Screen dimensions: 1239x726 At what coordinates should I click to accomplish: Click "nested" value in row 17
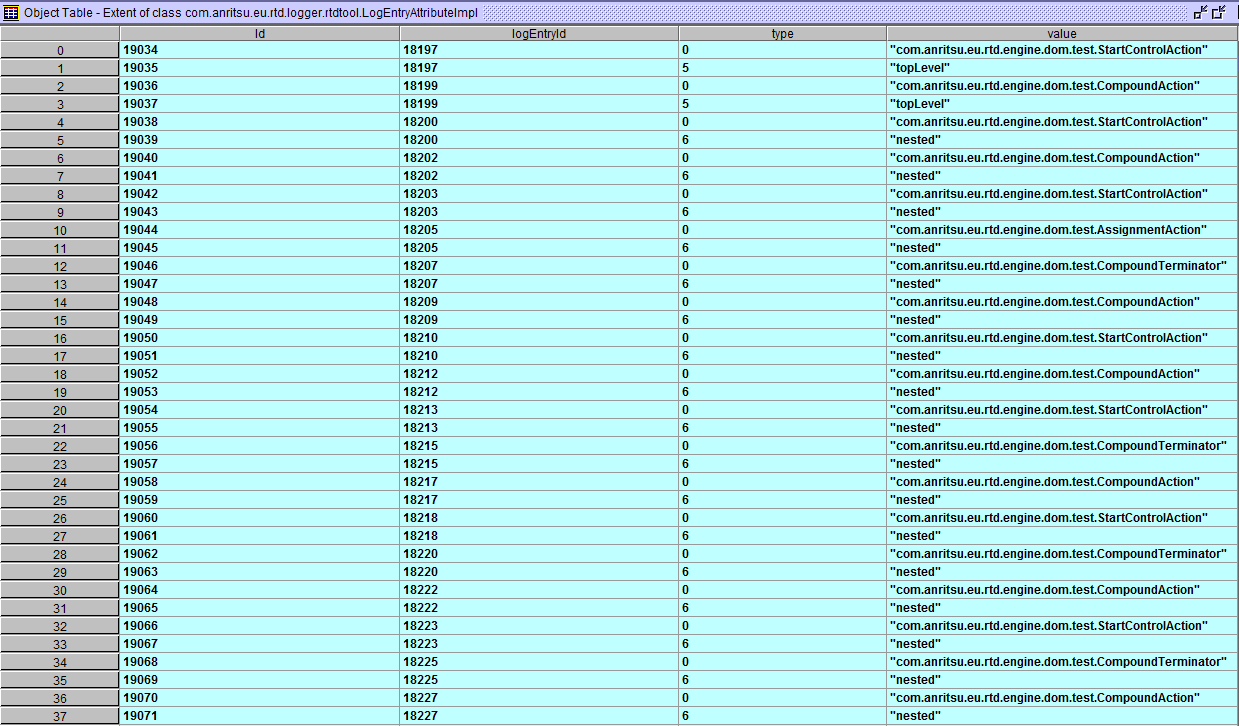pos(1062,356)
